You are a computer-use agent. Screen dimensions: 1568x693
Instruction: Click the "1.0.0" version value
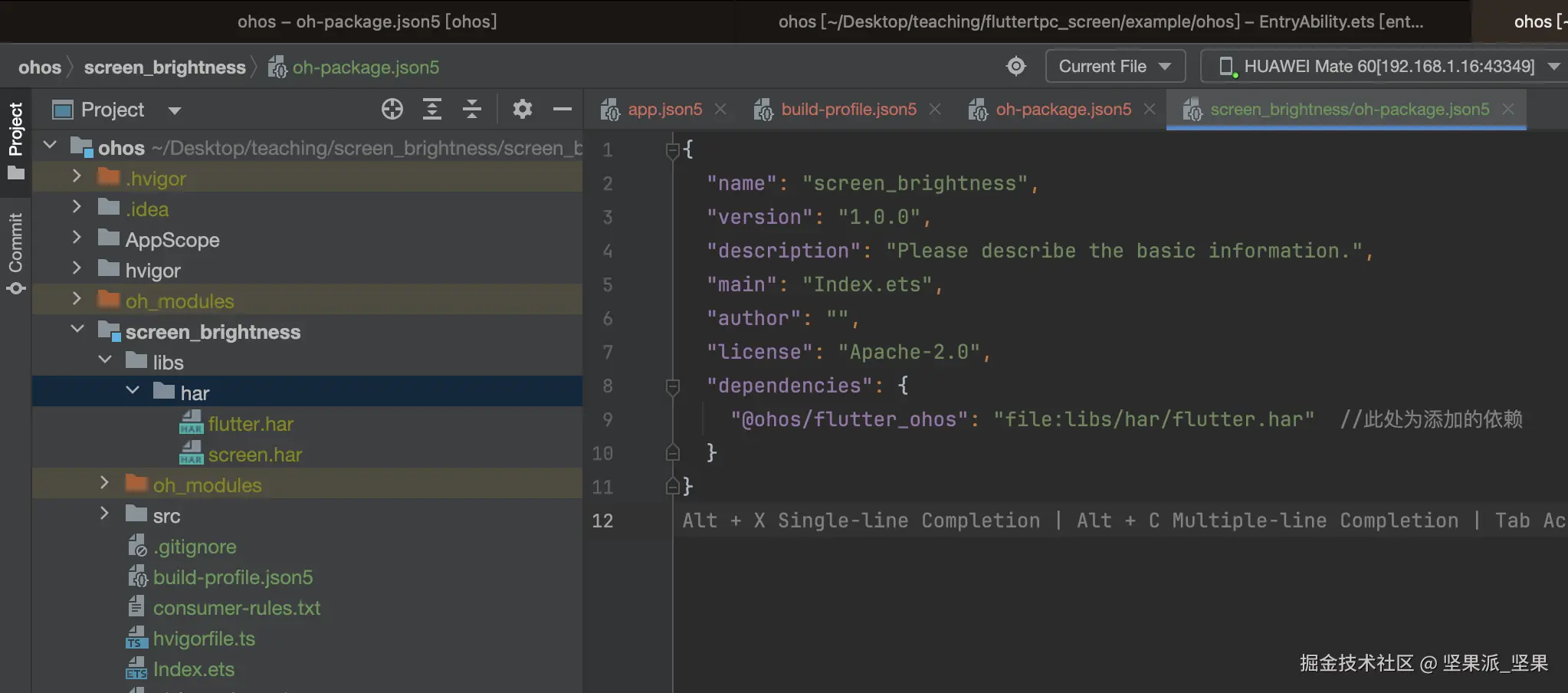click(x=879, y=217)
